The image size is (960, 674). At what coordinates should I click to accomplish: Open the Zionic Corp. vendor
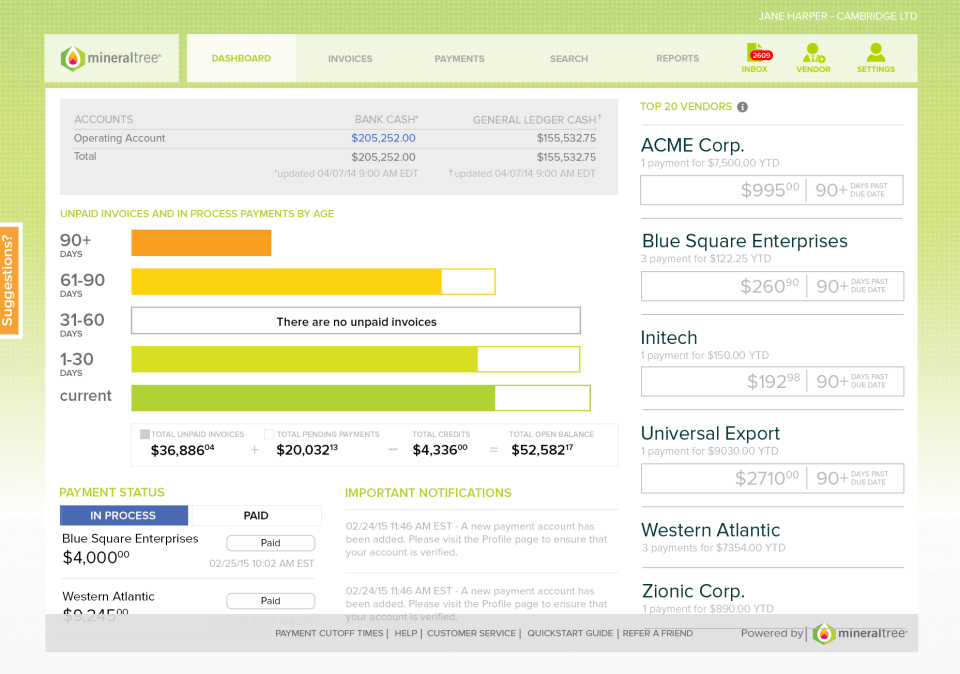click(x=693, y=591)
